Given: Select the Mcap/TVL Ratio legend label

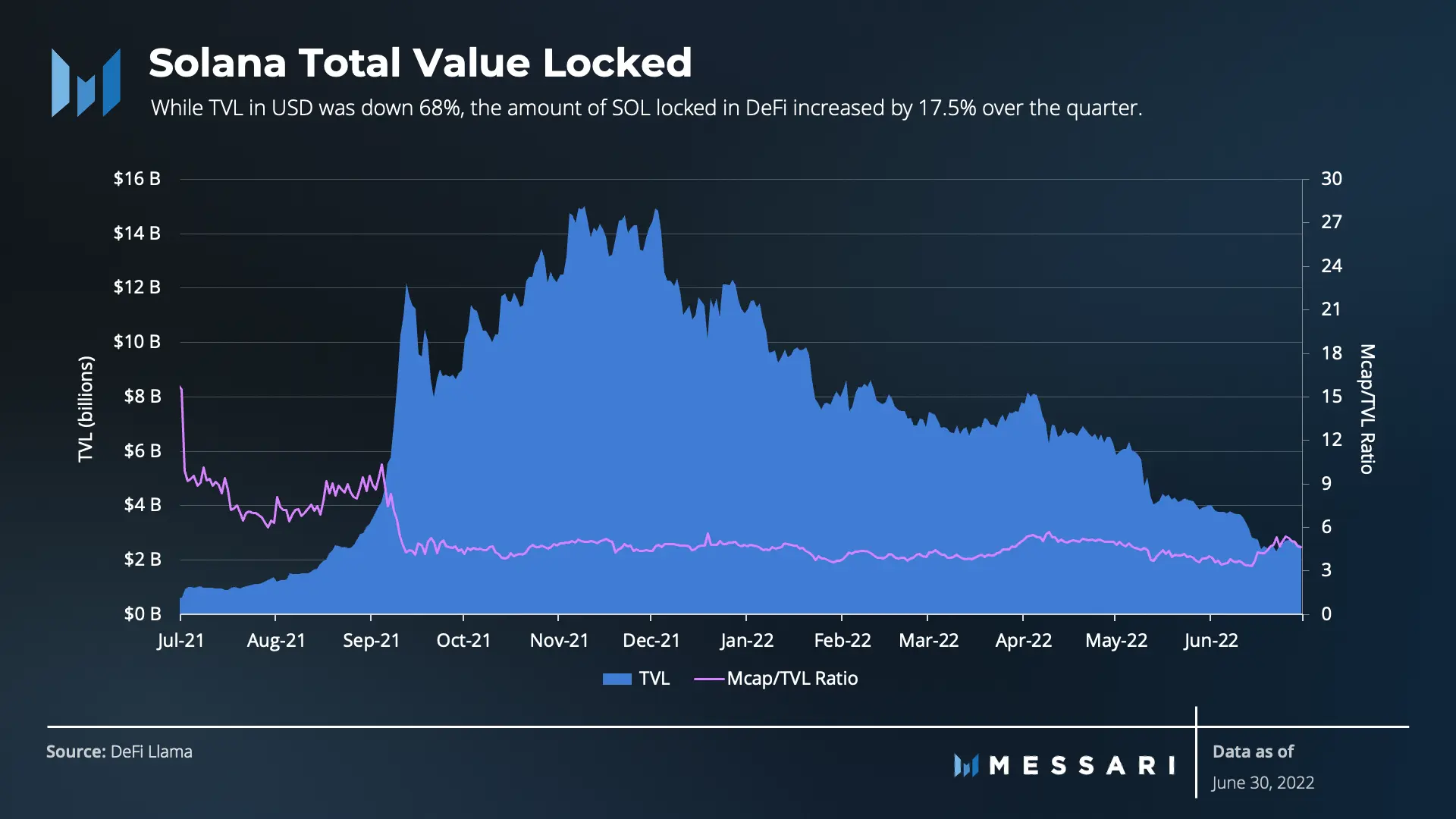Looking at the screenshot, I should point(792,679).
